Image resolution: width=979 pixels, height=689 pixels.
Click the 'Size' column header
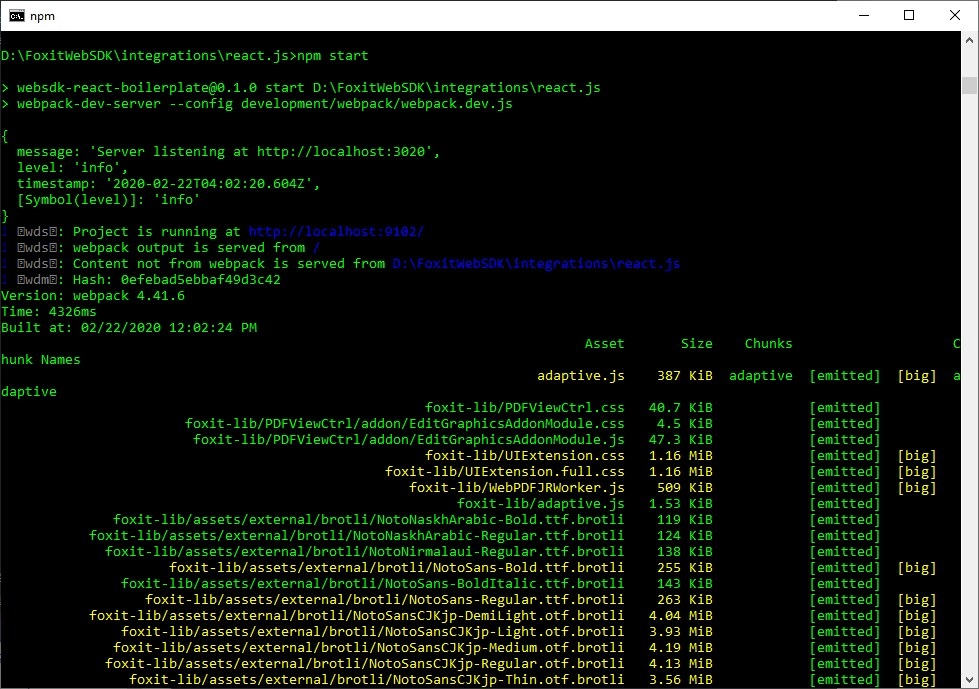coord(697,344)
